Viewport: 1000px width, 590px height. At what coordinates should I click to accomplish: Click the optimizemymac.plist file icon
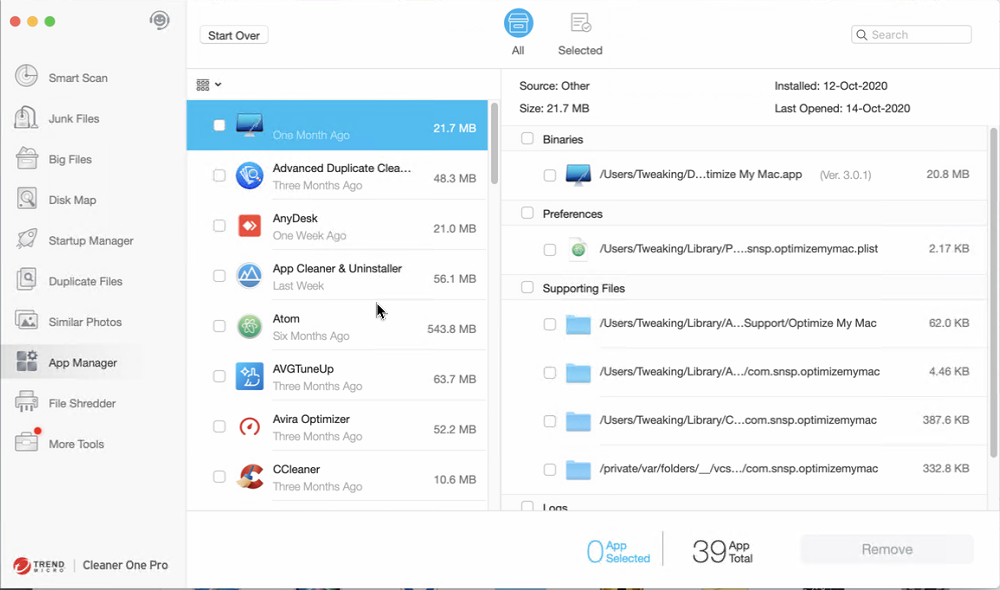tap(578, 249)
